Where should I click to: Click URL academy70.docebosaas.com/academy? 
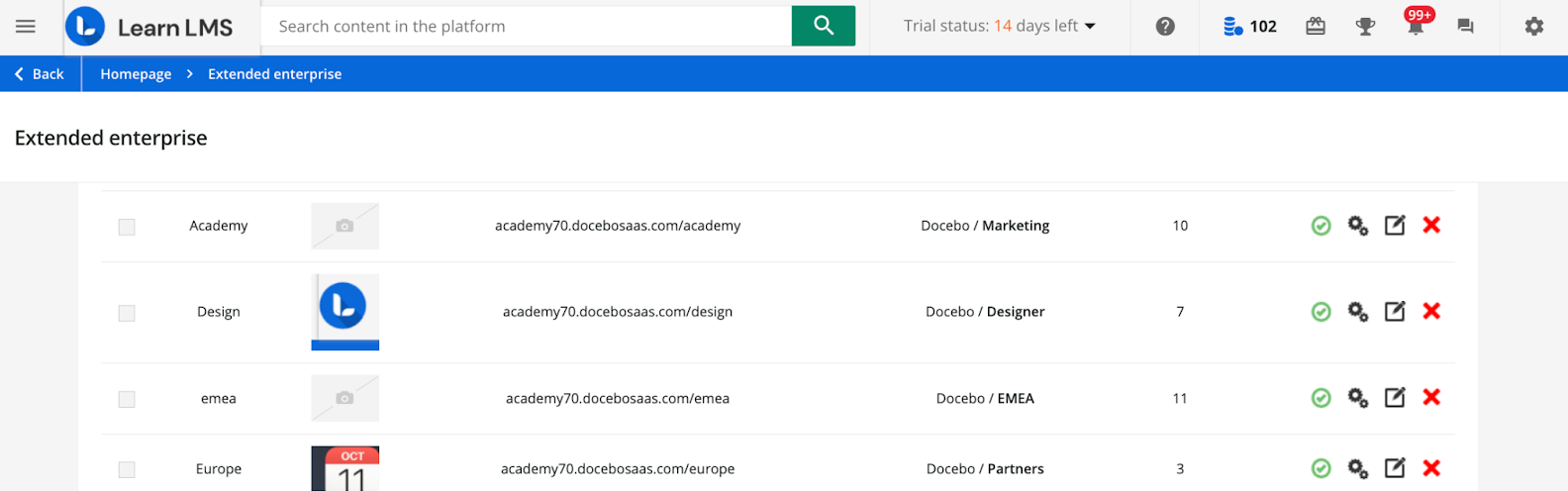[618, 226]
